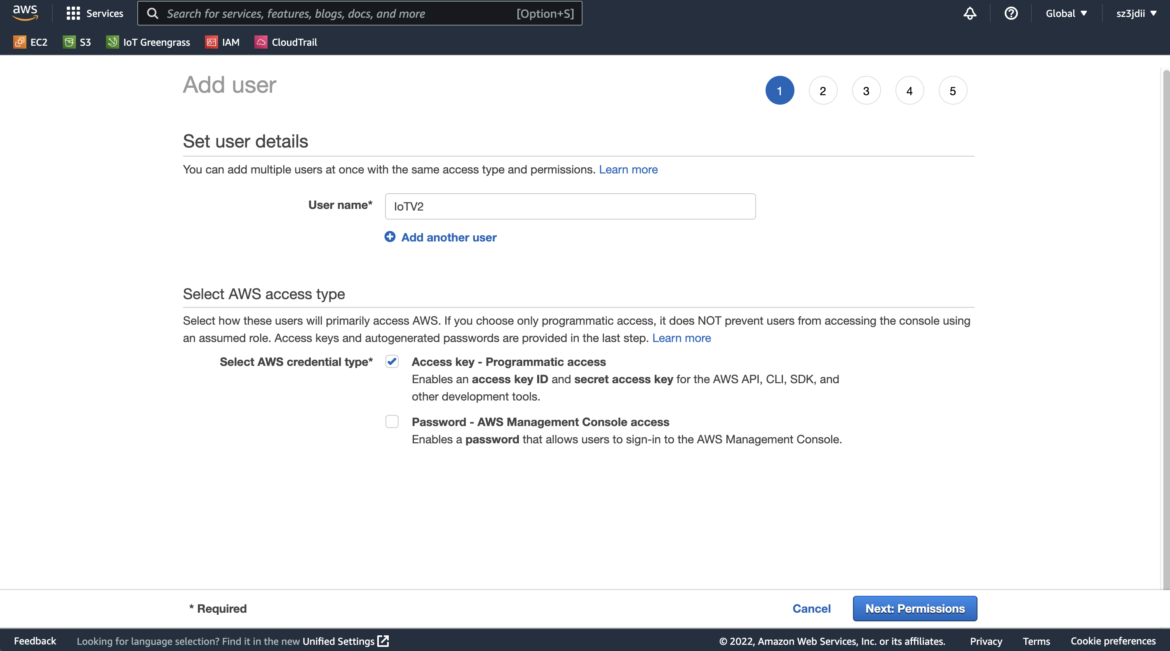
Task: Click Next: Permissions
Action: pos(914,608)
